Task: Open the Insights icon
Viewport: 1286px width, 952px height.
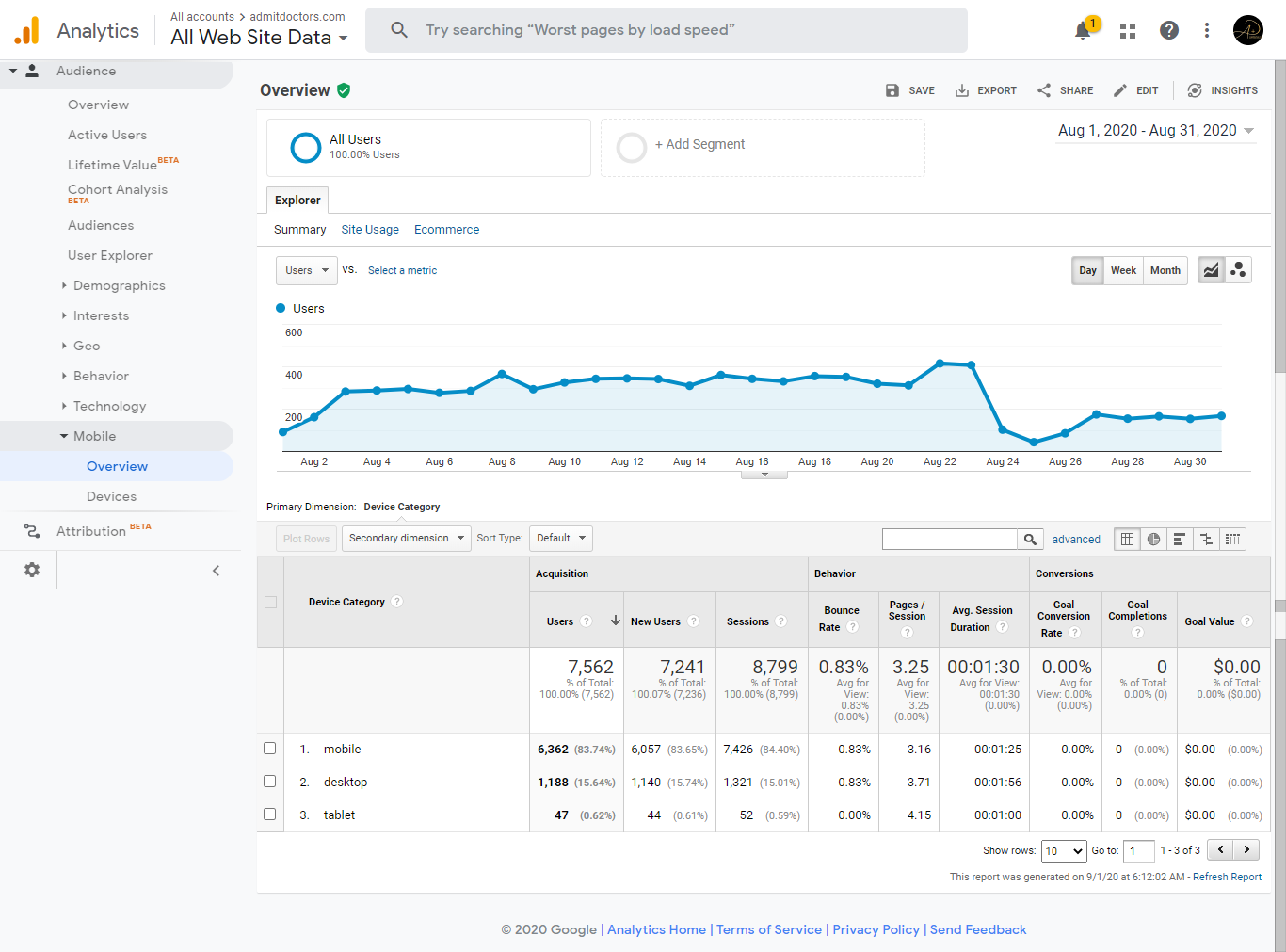Action: coord(1195,90)
